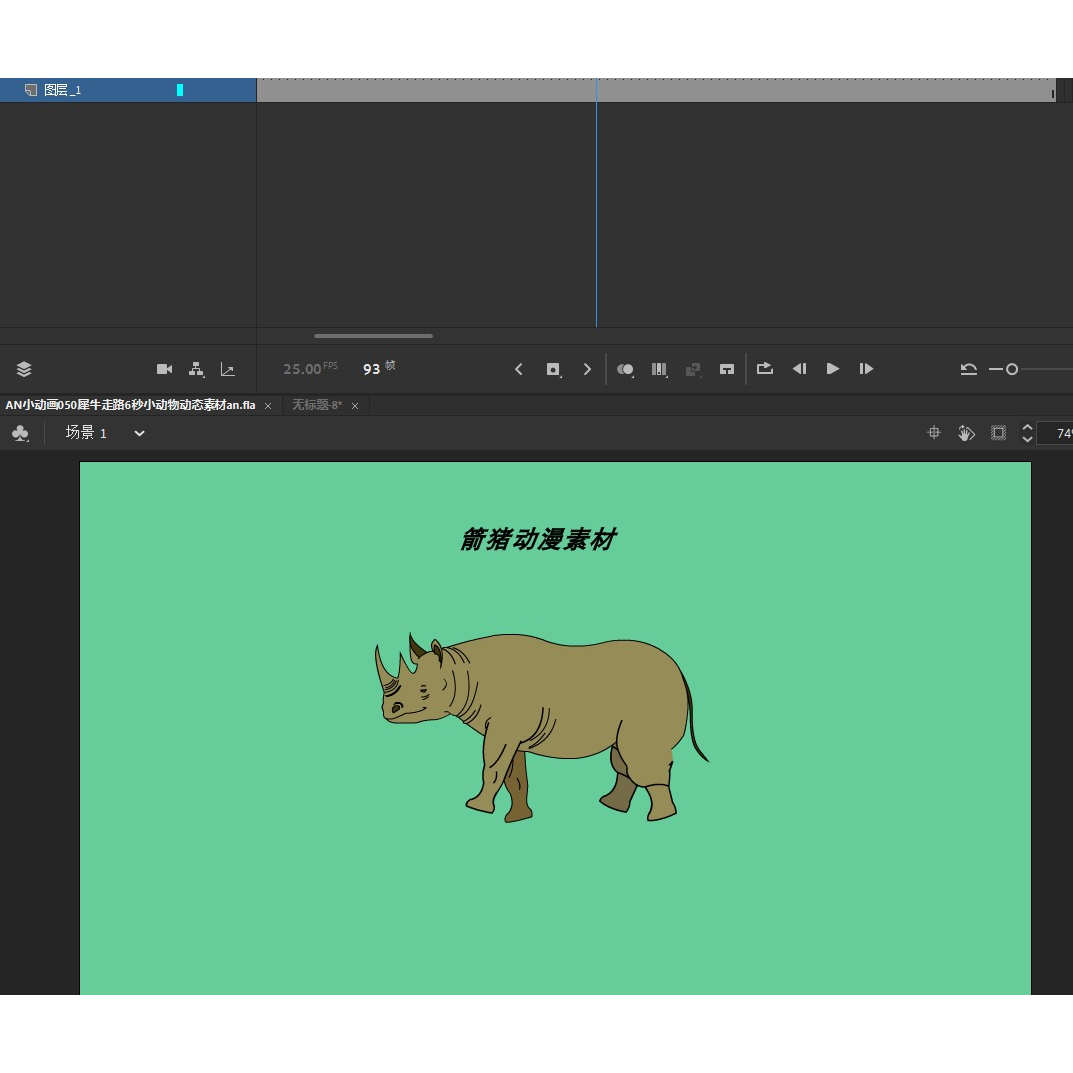Viewport: 1073px width, 1073px height.
Task: Click the create tween icon
Action: click(693, 370)
